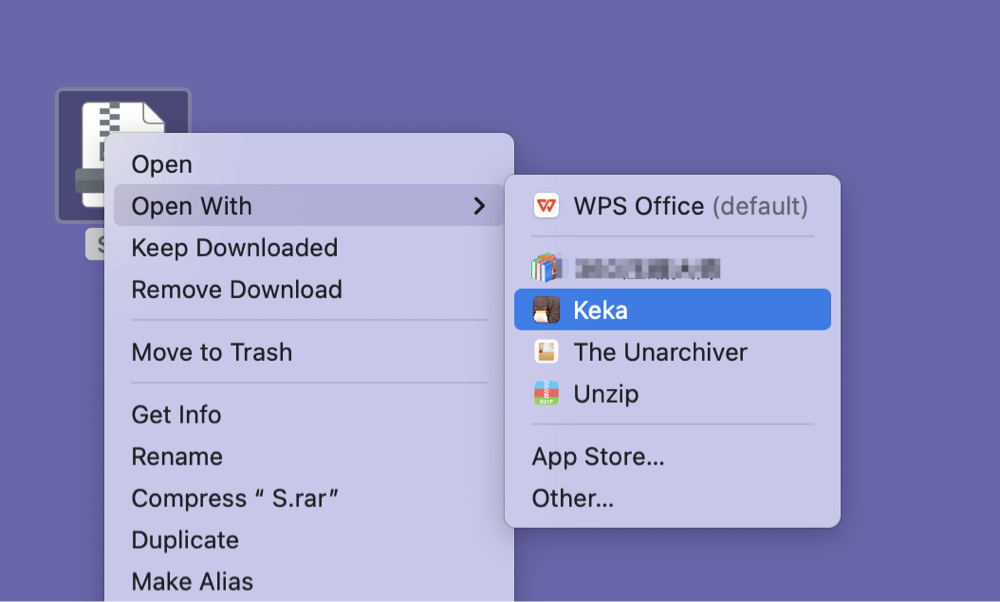Image resolution: width=1000 pixels, height=602 pixels.
Task: Click the Keka utility box icon
Action: 546,309
